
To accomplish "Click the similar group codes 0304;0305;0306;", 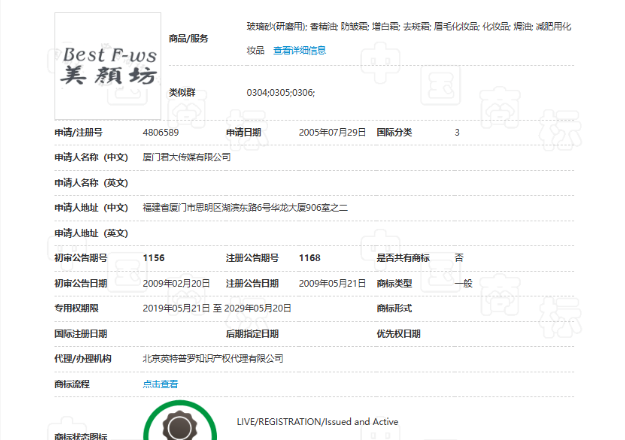I will click(x=281, y=92).
